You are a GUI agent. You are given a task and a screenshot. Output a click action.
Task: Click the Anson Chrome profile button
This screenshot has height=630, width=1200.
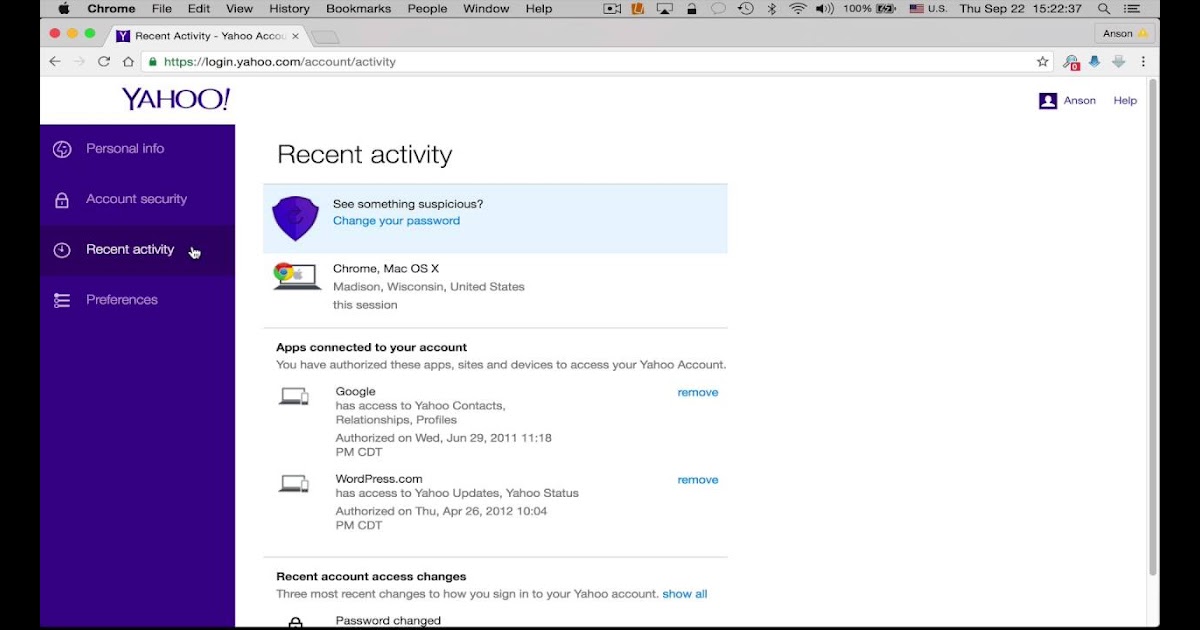click(x=1124, y=34)
